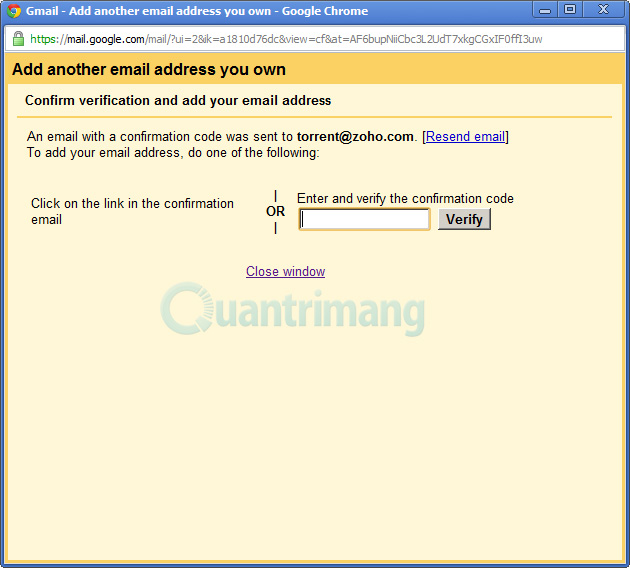Image resolution: width=630 pixels, height=568 pixels.
Task: Close the Chrome window with X
Action: coord(603,10)
